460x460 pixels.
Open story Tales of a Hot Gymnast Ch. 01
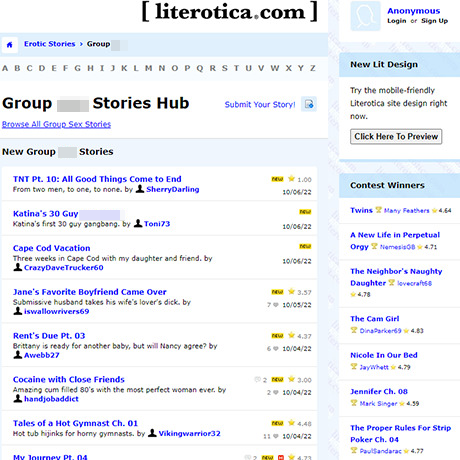(75, 423)
